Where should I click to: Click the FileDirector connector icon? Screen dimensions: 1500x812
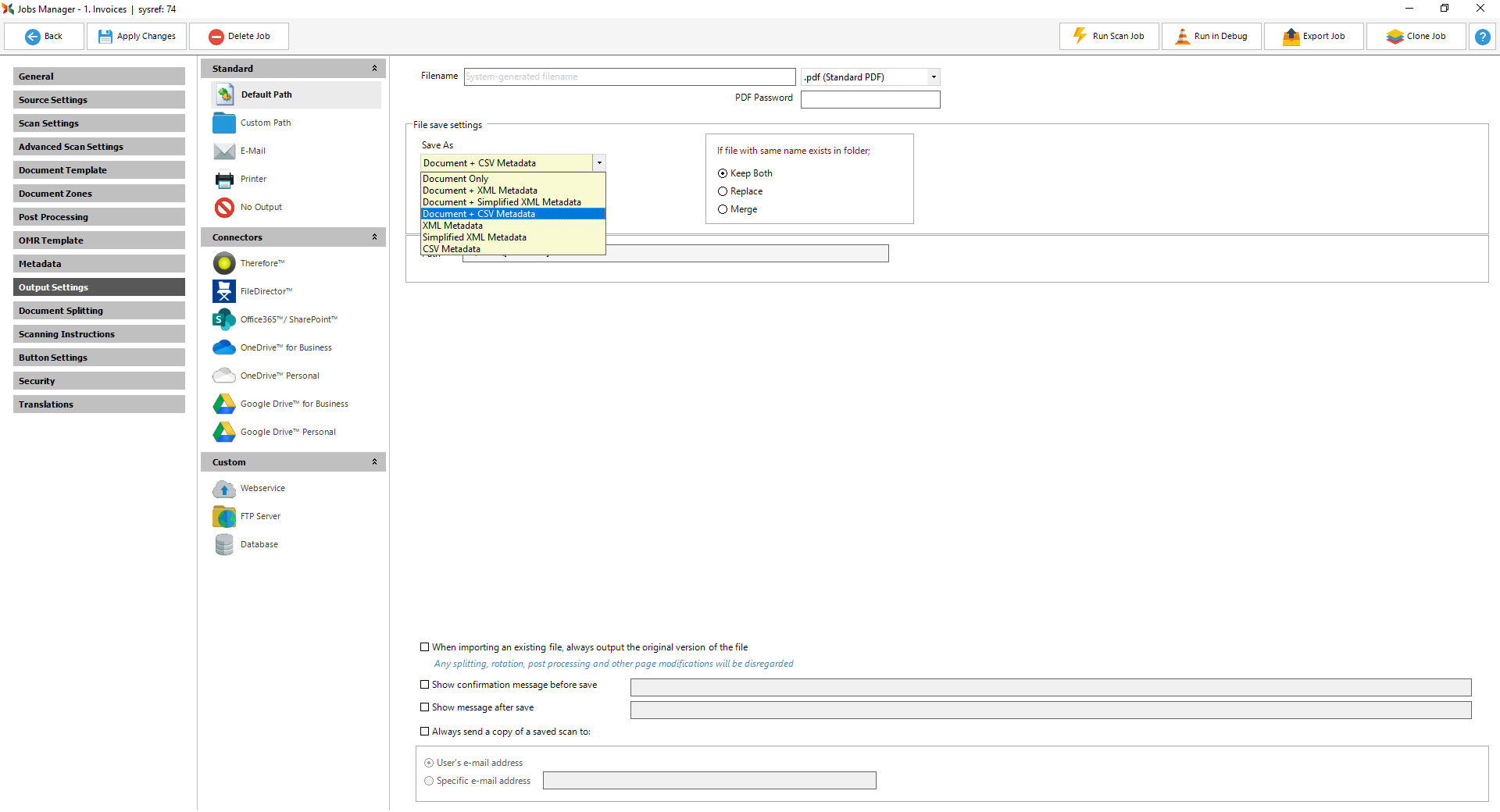tap(224, 291)
